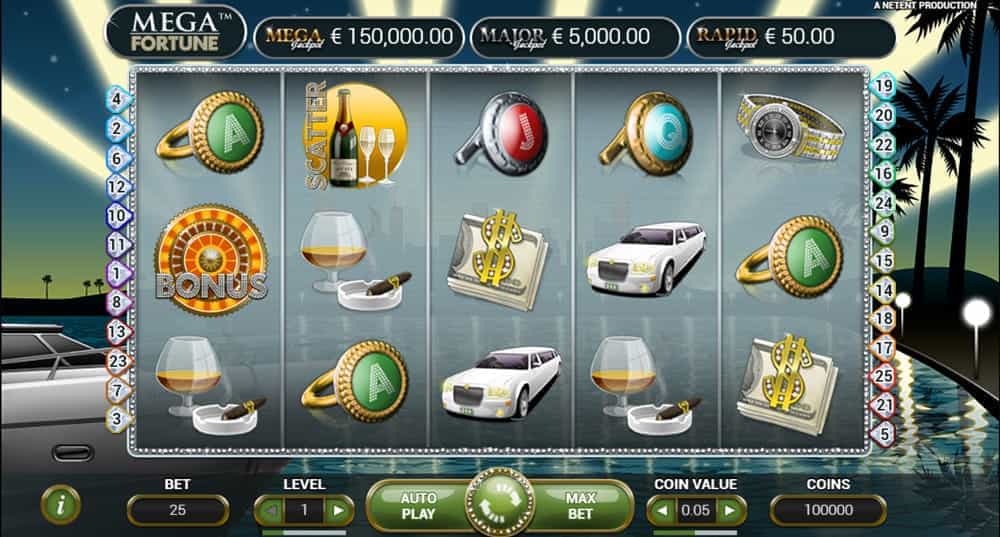
Task: Increase the coin value
Action: (x=731, y=510)
